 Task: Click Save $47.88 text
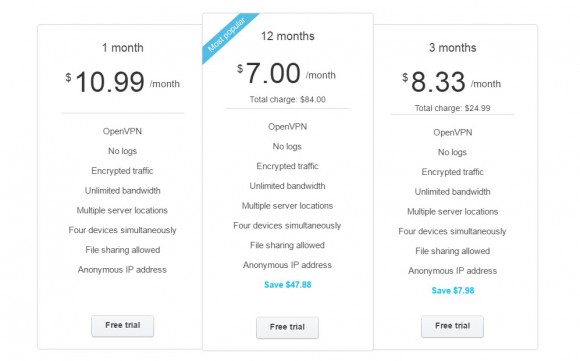pyautogui.click(x=287, y=284)
